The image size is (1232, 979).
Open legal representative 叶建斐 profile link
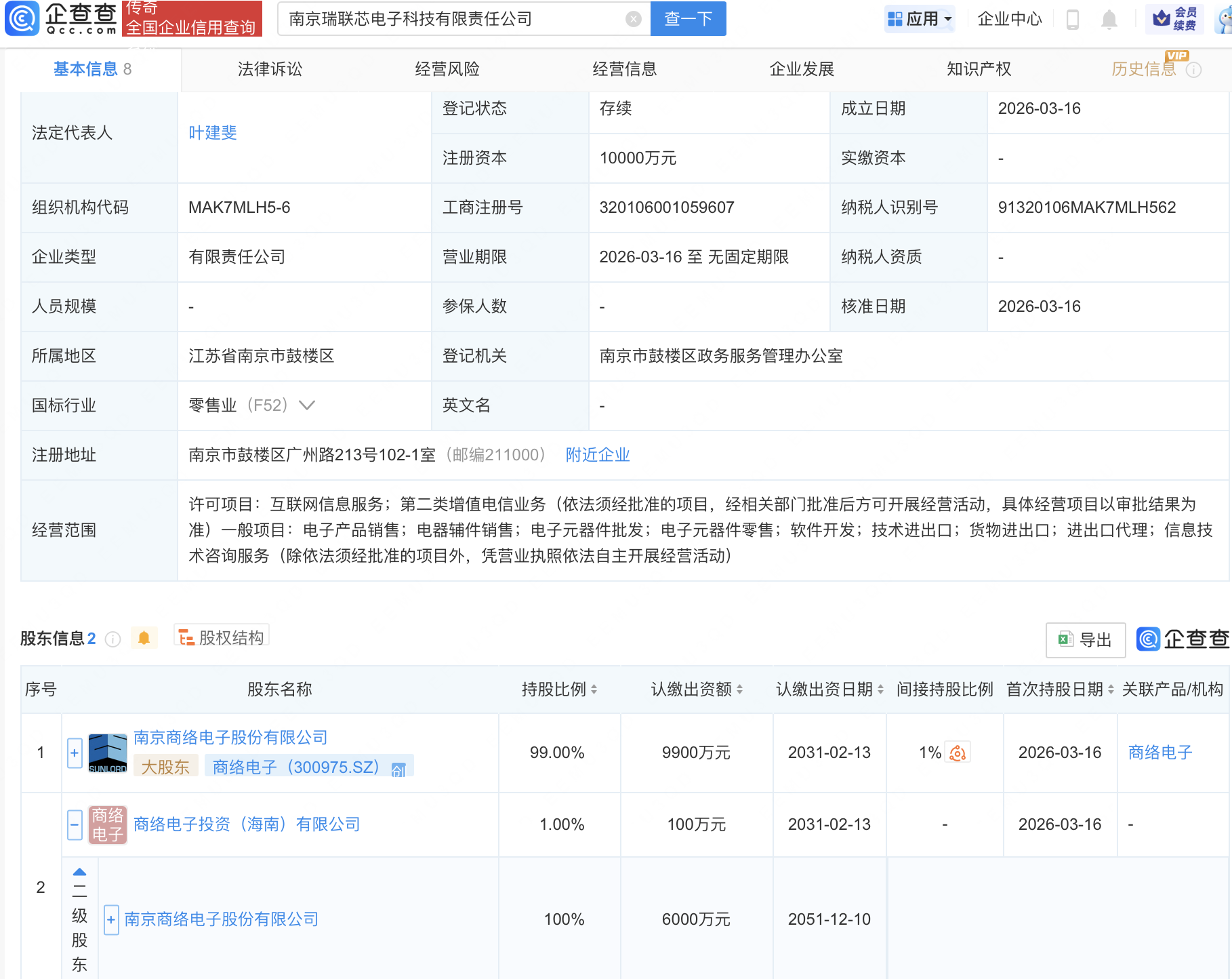[x=212, y=133]
